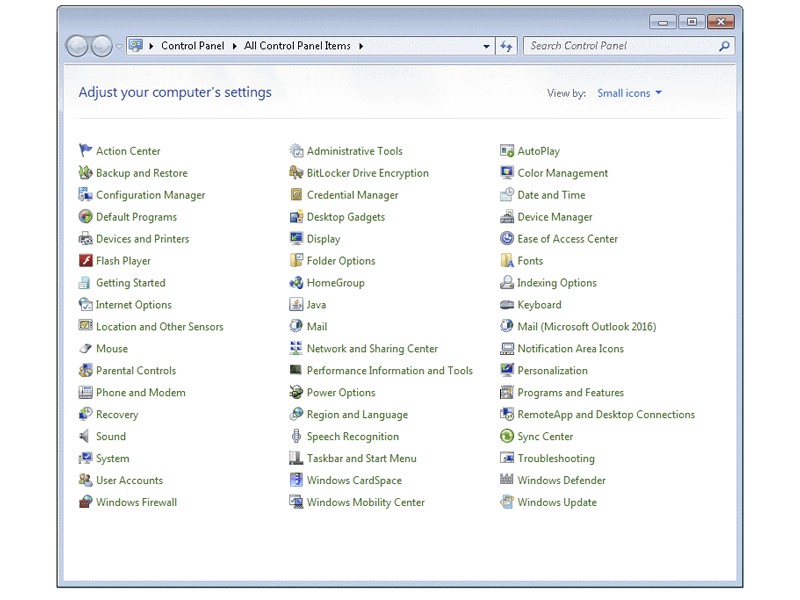Open the RemoteApp and Desktop Connections link
Image resolution: width=800 pixels, height=600 pixels.
tap(606, 414)
